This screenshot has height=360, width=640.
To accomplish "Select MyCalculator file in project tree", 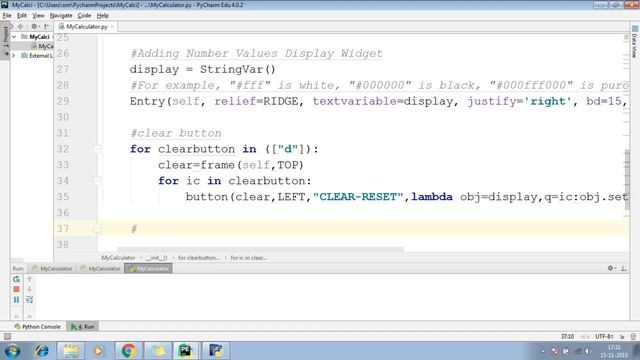I will [x=42, y=46].
